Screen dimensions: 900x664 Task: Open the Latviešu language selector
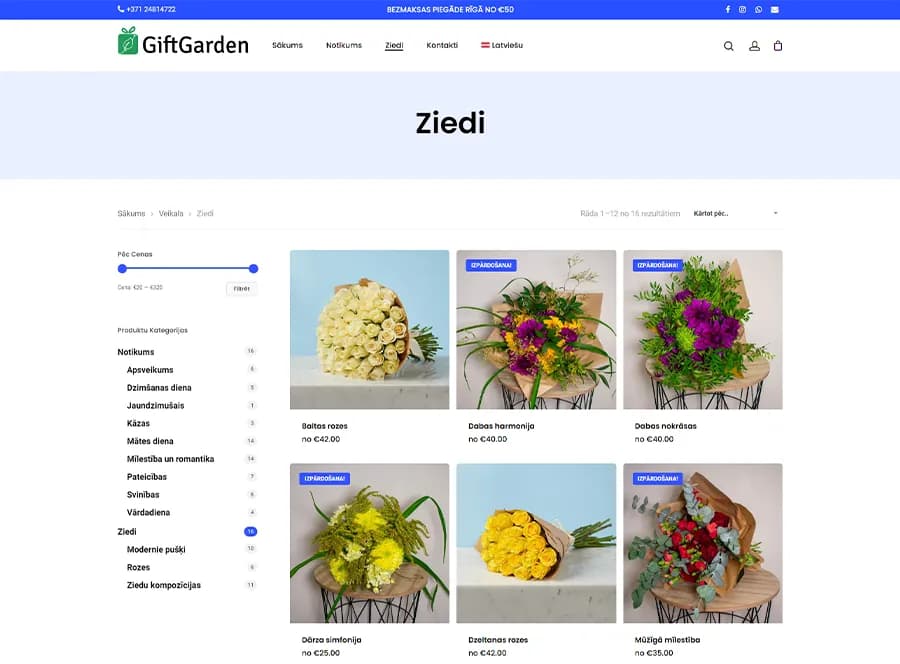tap(502, 45)
